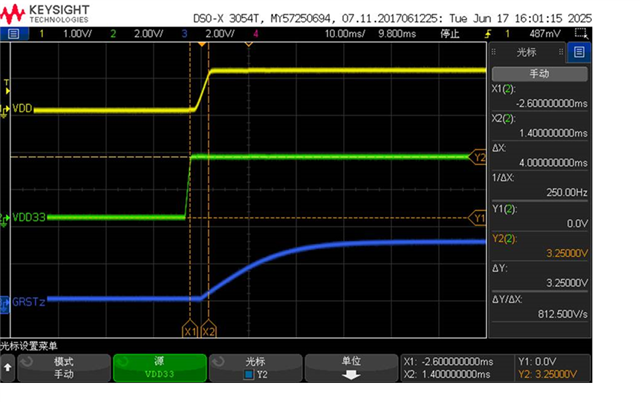Image resolution: width=640 pixels, height=402 pixels.
Task: Open the main menu icon at top-left
Action: coord(13,34)
